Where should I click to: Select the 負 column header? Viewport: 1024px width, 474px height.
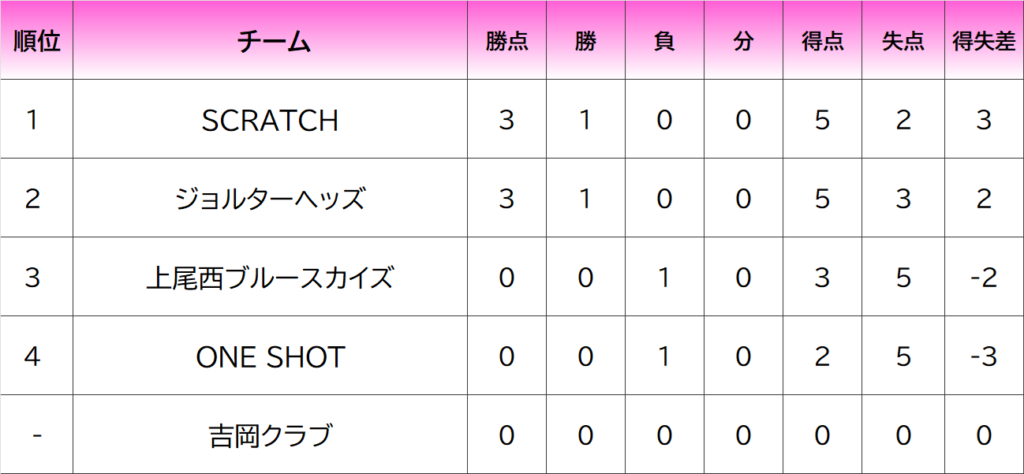coord(665,40)
